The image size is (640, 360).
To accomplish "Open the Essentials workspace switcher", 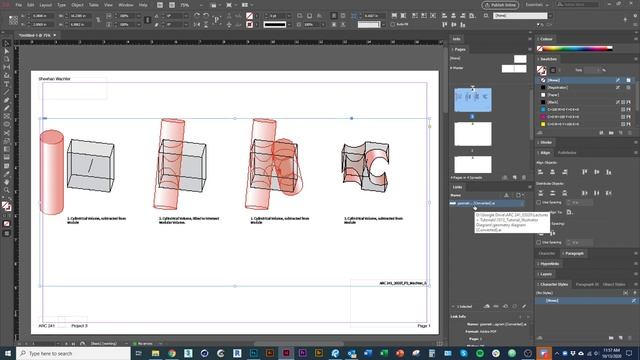I will pyautogui.click(x=537, y=5).
